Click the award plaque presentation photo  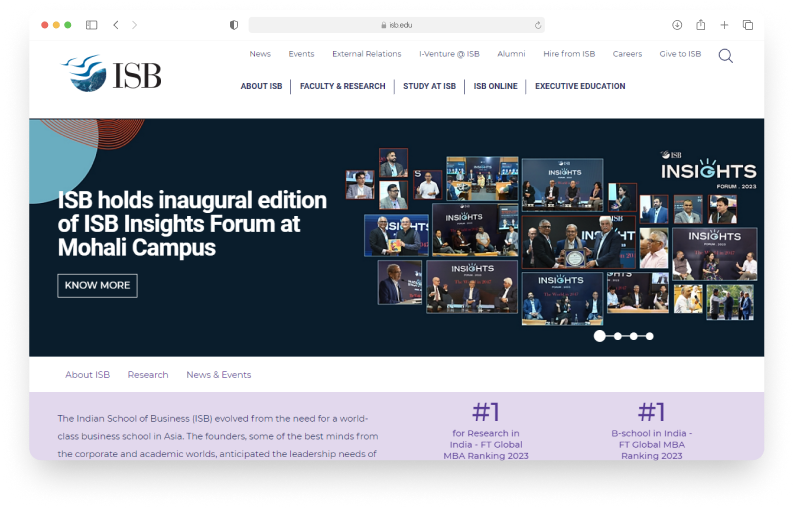pos(579,243)
